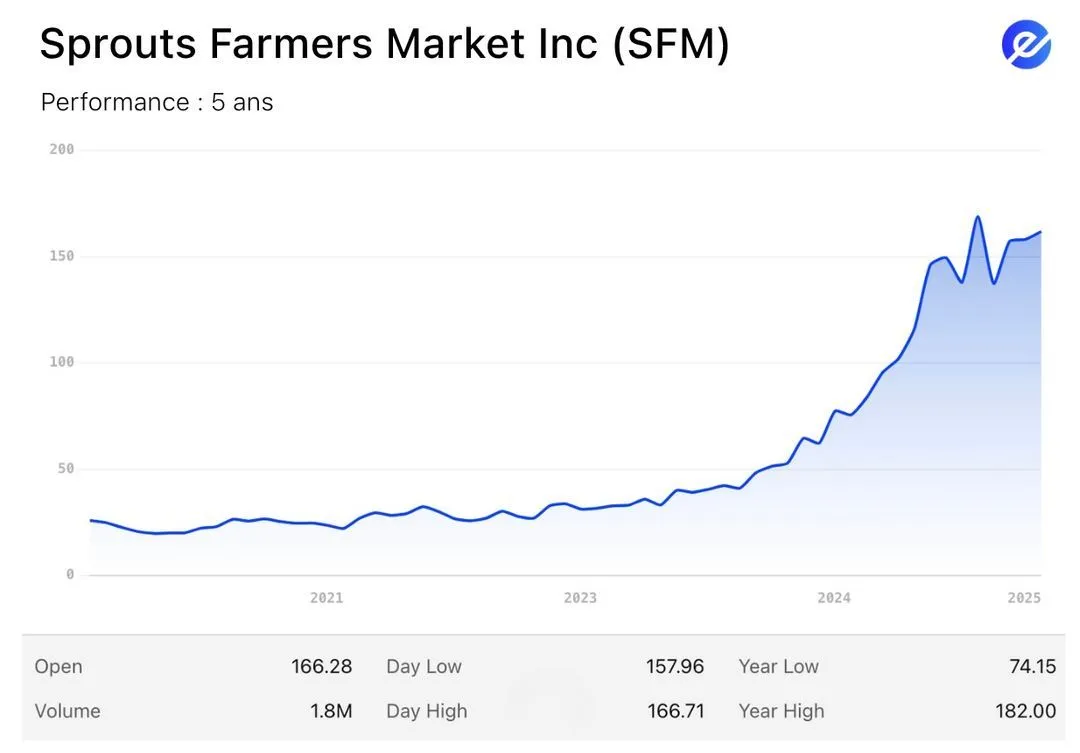Click the "Year High" label text

point(781,711)
